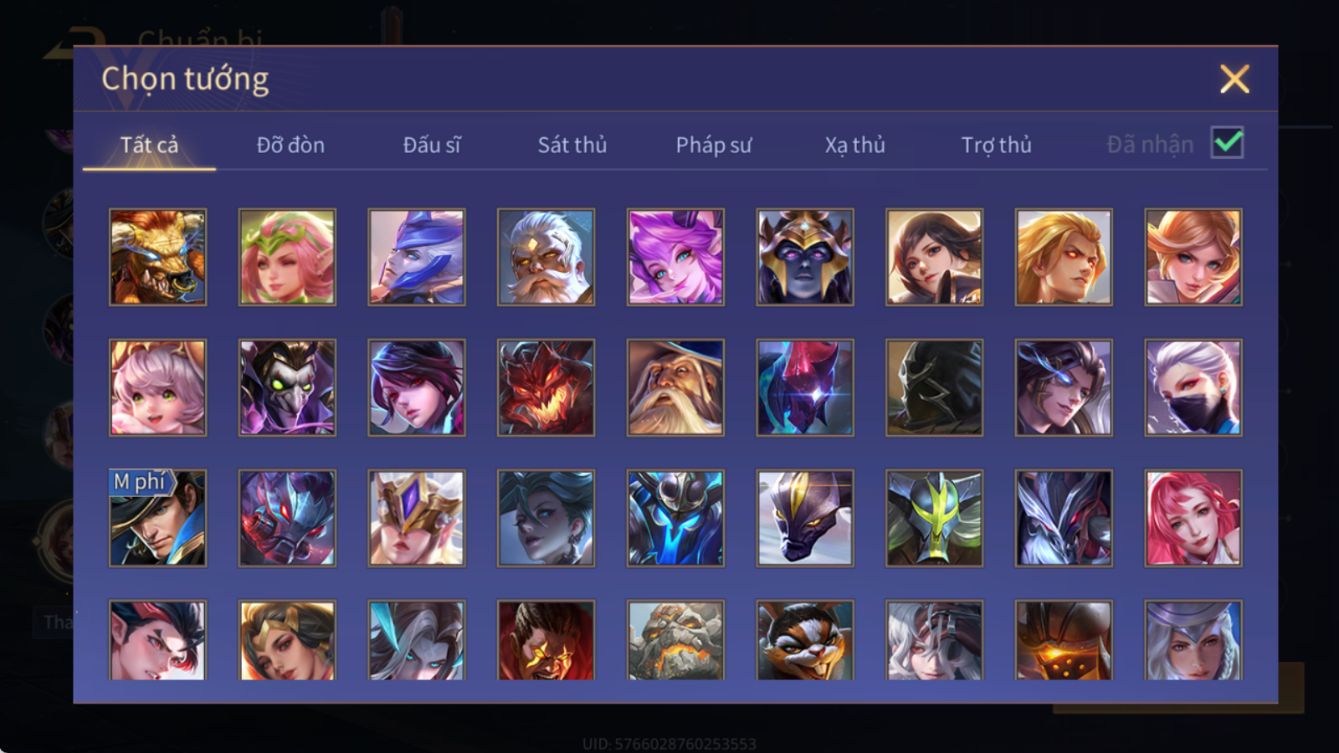The height and width of the screenshot is (753, 1339).
Task: Pick the bearded wizard with hat portrait
Action: pos(675,388)
